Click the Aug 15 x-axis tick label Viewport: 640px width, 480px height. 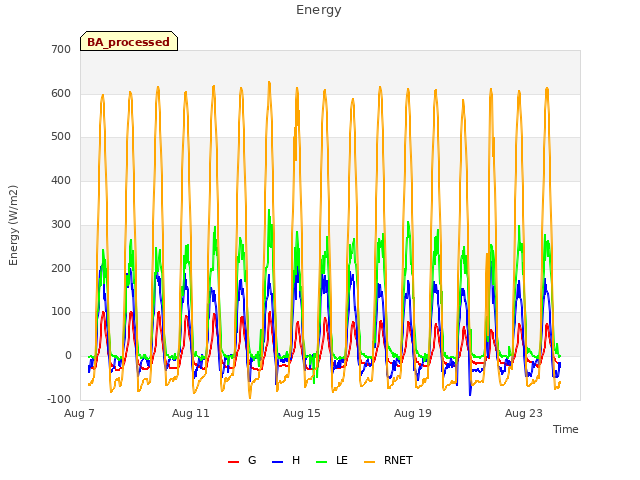tap(302, 413)
